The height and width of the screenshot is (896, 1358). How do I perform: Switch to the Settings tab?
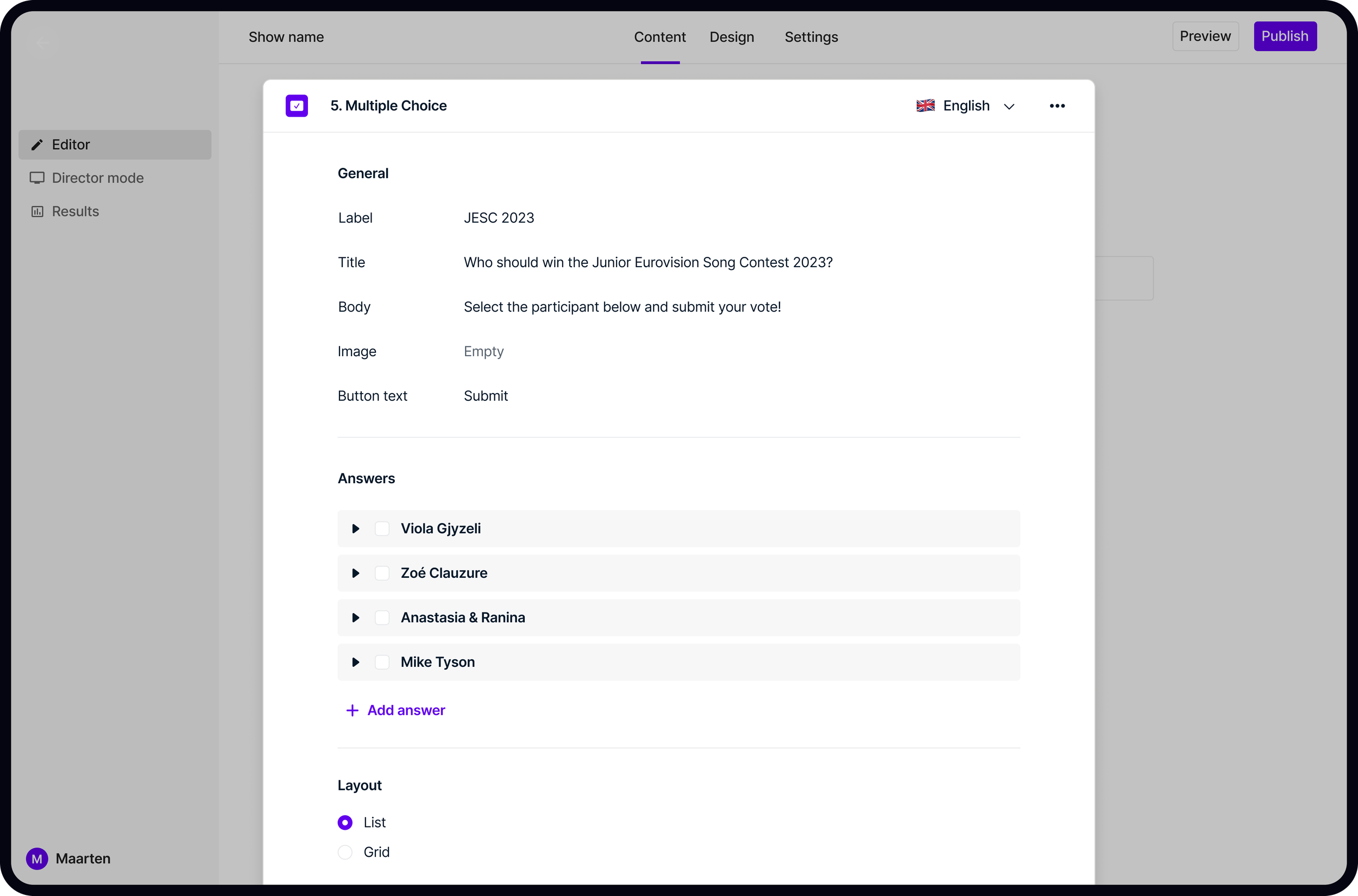pos(810,37)
